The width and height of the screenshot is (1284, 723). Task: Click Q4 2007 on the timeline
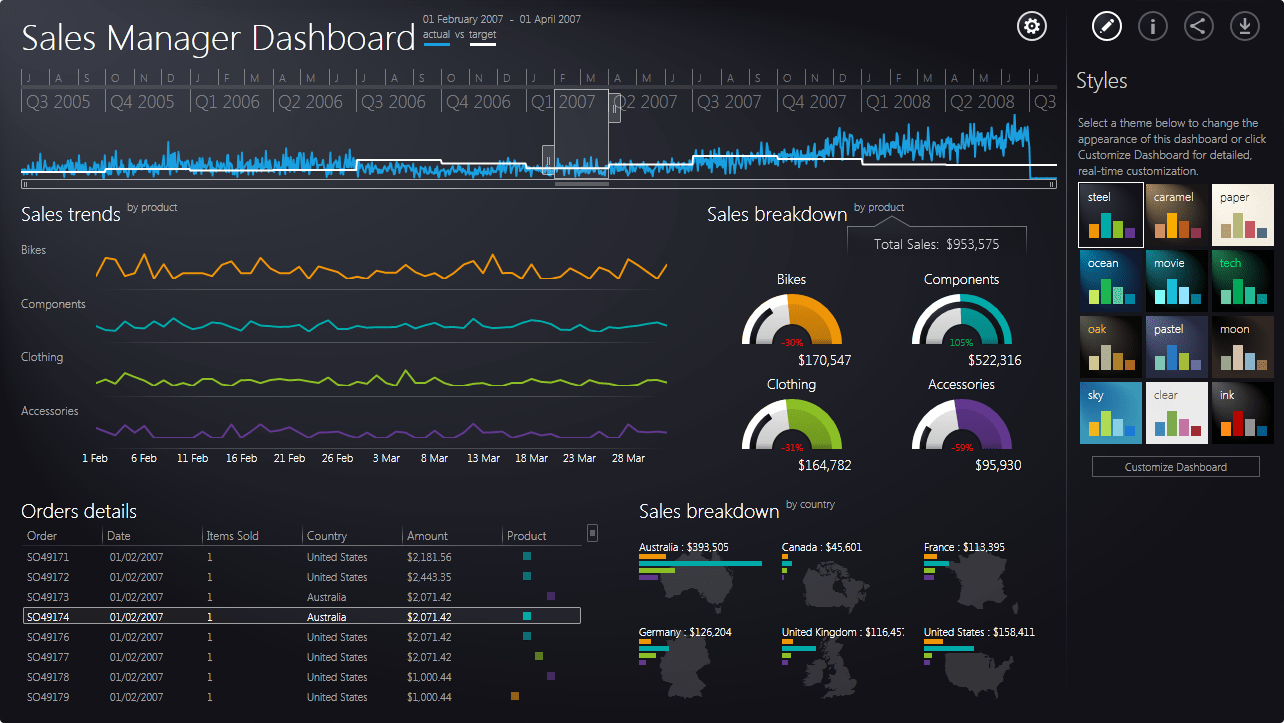814,102
